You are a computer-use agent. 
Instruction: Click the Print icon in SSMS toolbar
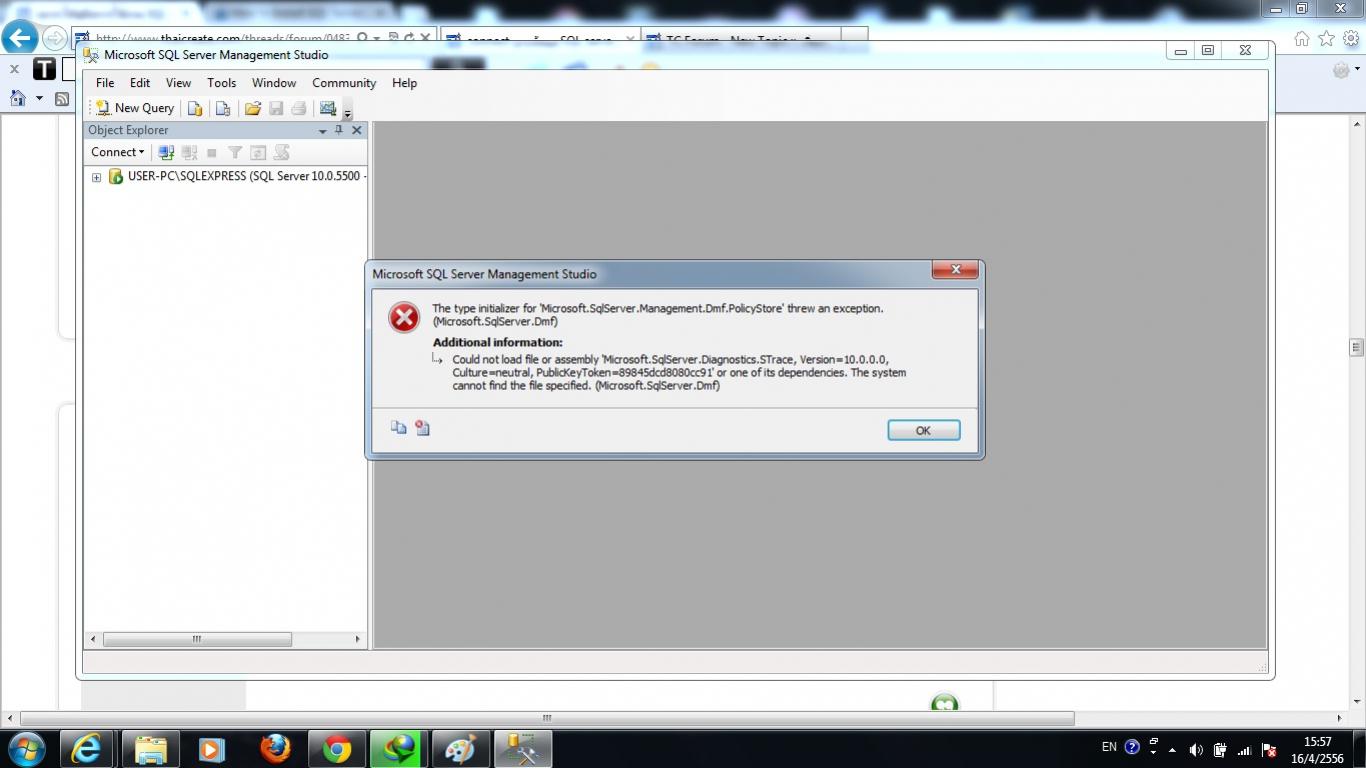298,108
